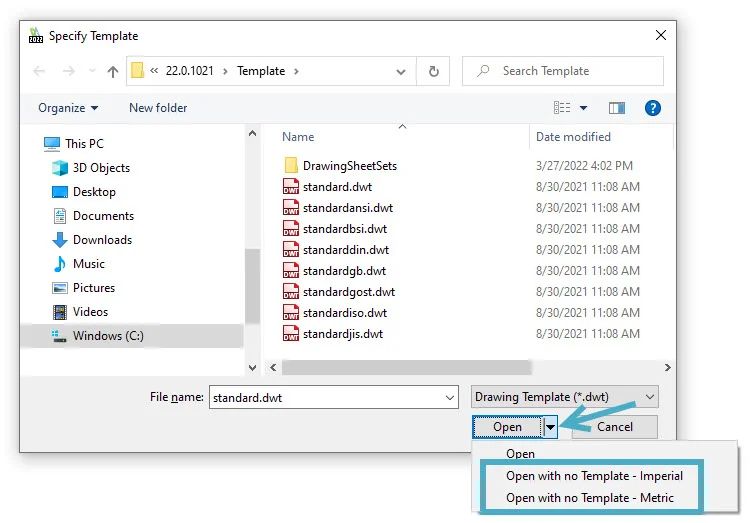Choose Open with no Template - Metric

pos(590,498)
